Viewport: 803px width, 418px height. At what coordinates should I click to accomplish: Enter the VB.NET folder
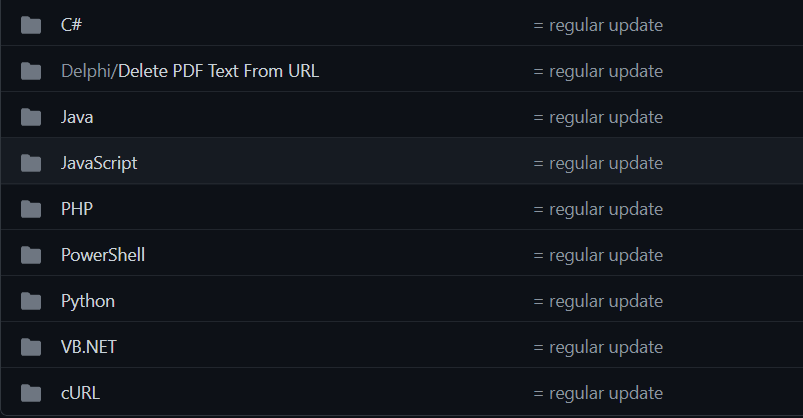point(89,347)
